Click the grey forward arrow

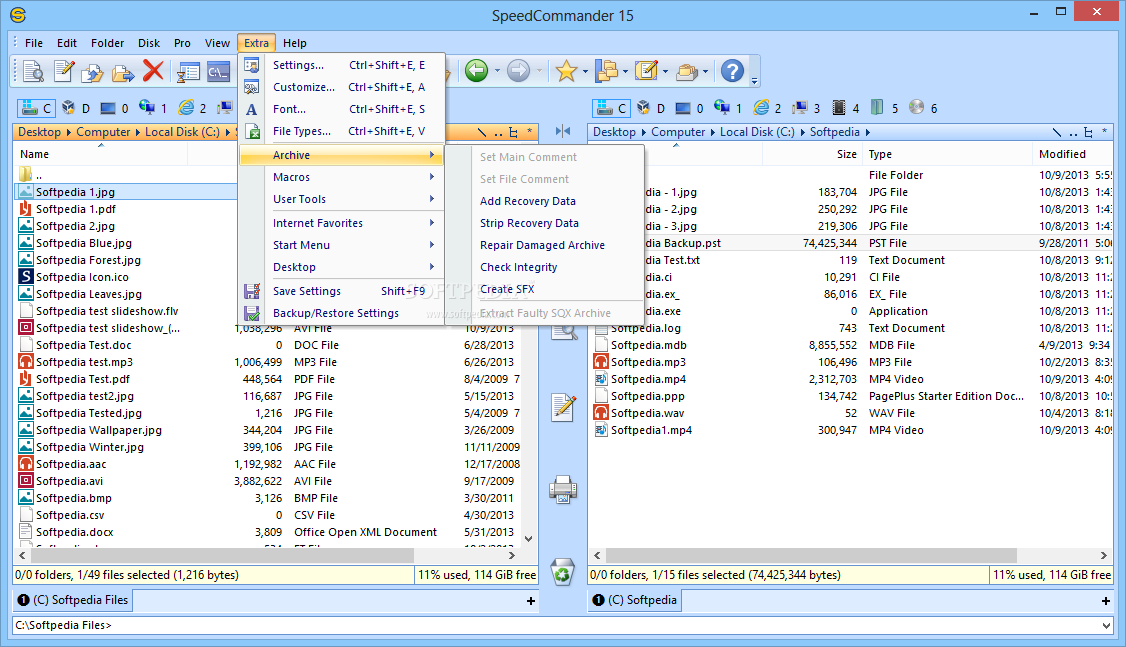pyautogui.click(x=518, y=70)
